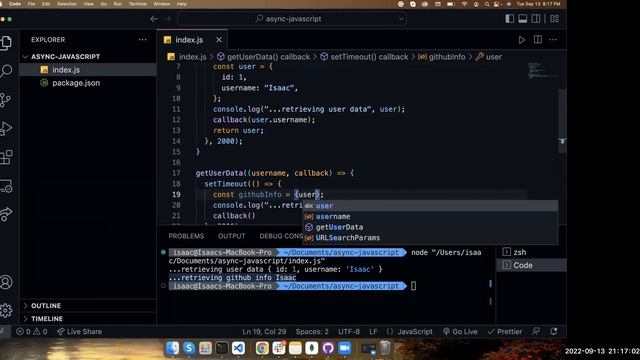Open Google Chrome in the Dock
640x360 pixels.
click(262, 348)
